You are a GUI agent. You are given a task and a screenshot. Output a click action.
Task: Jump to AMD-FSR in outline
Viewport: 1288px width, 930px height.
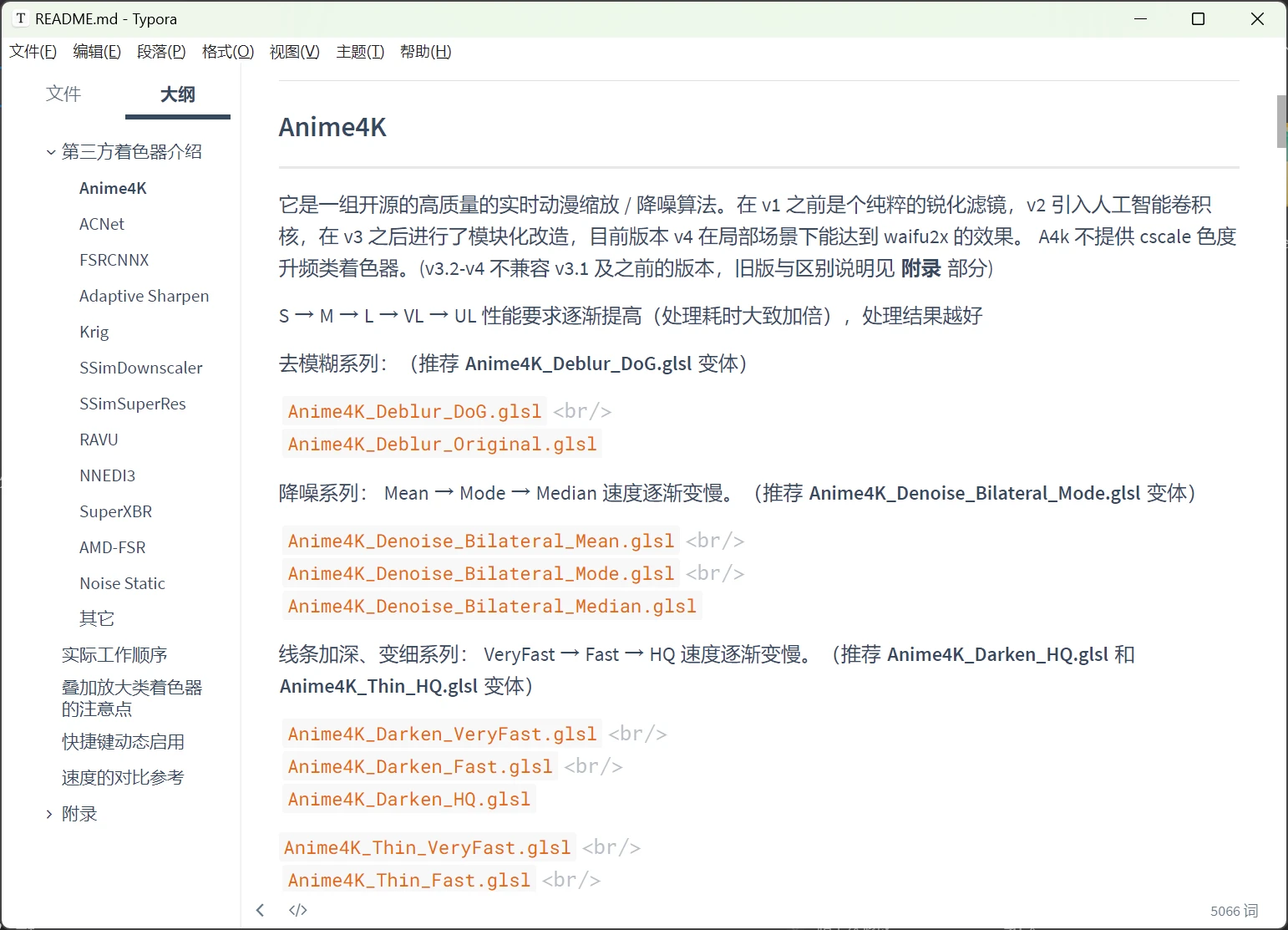pyautogui.click(x=113, y=547)
